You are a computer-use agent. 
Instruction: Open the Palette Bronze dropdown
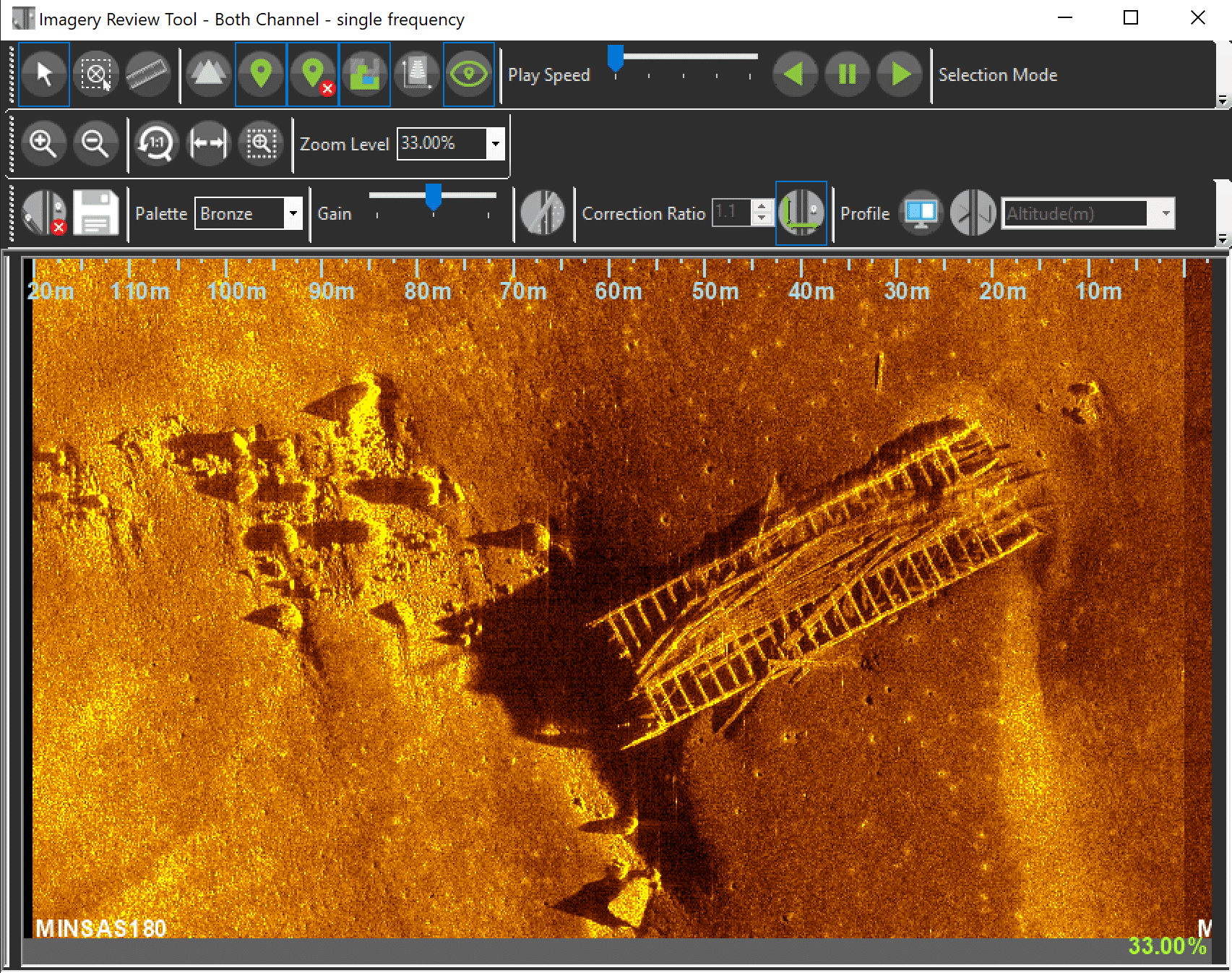pos(293,213)
